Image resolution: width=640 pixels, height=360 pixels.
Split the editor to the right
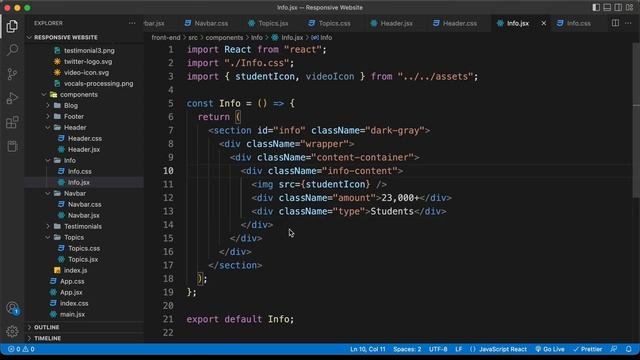[615, 23]
